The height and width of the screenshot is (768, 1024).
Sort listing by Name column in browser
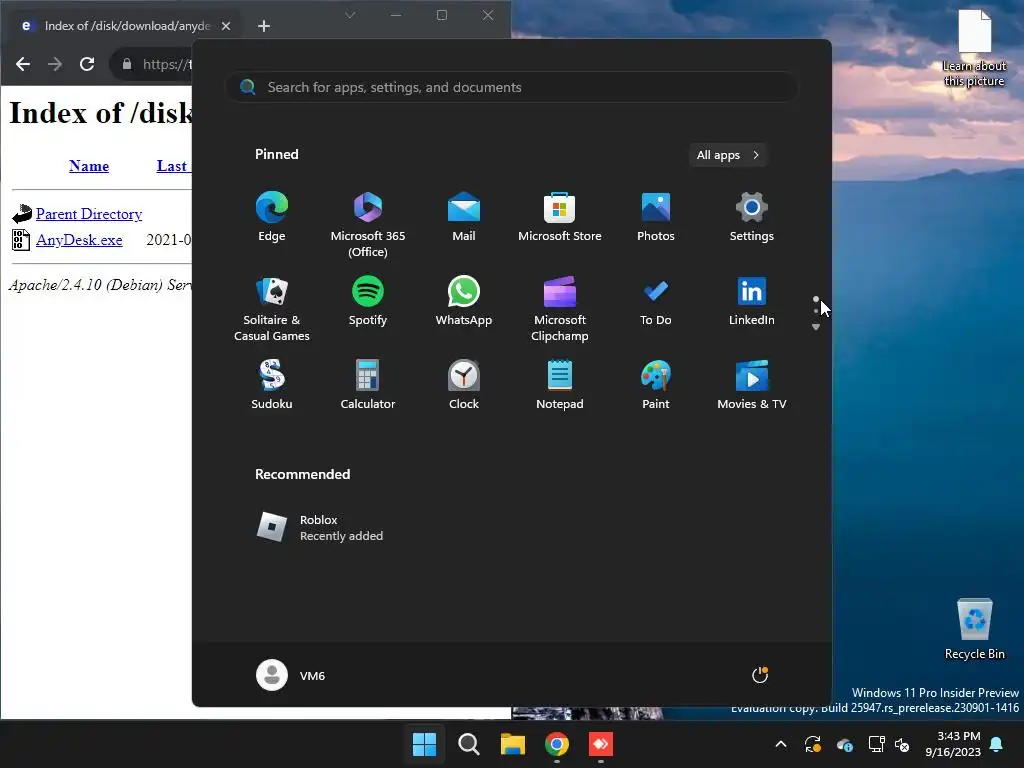coord(89,166)
